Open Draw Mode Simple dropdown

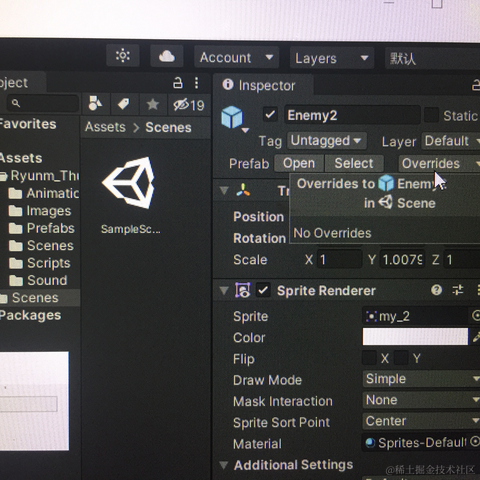point(421,379)
